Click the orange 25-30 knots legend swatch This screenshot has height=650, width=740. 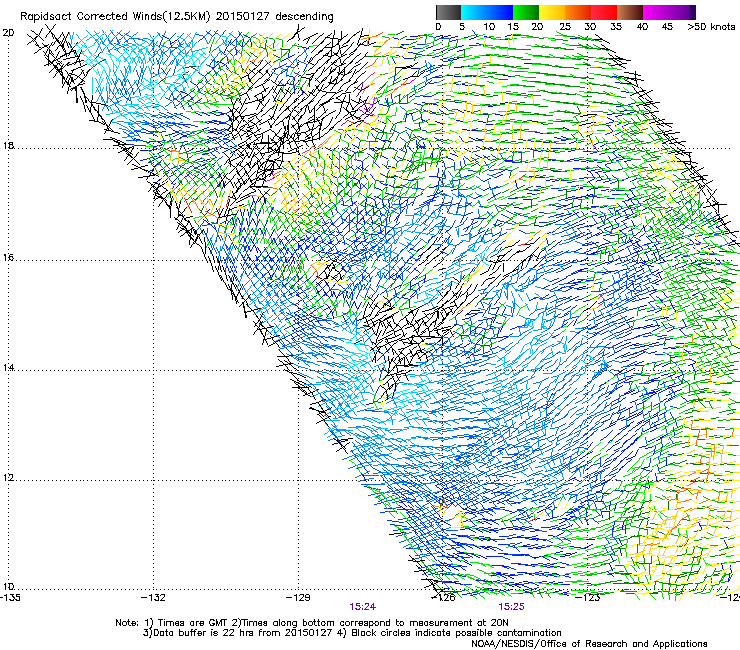(578, 12)
